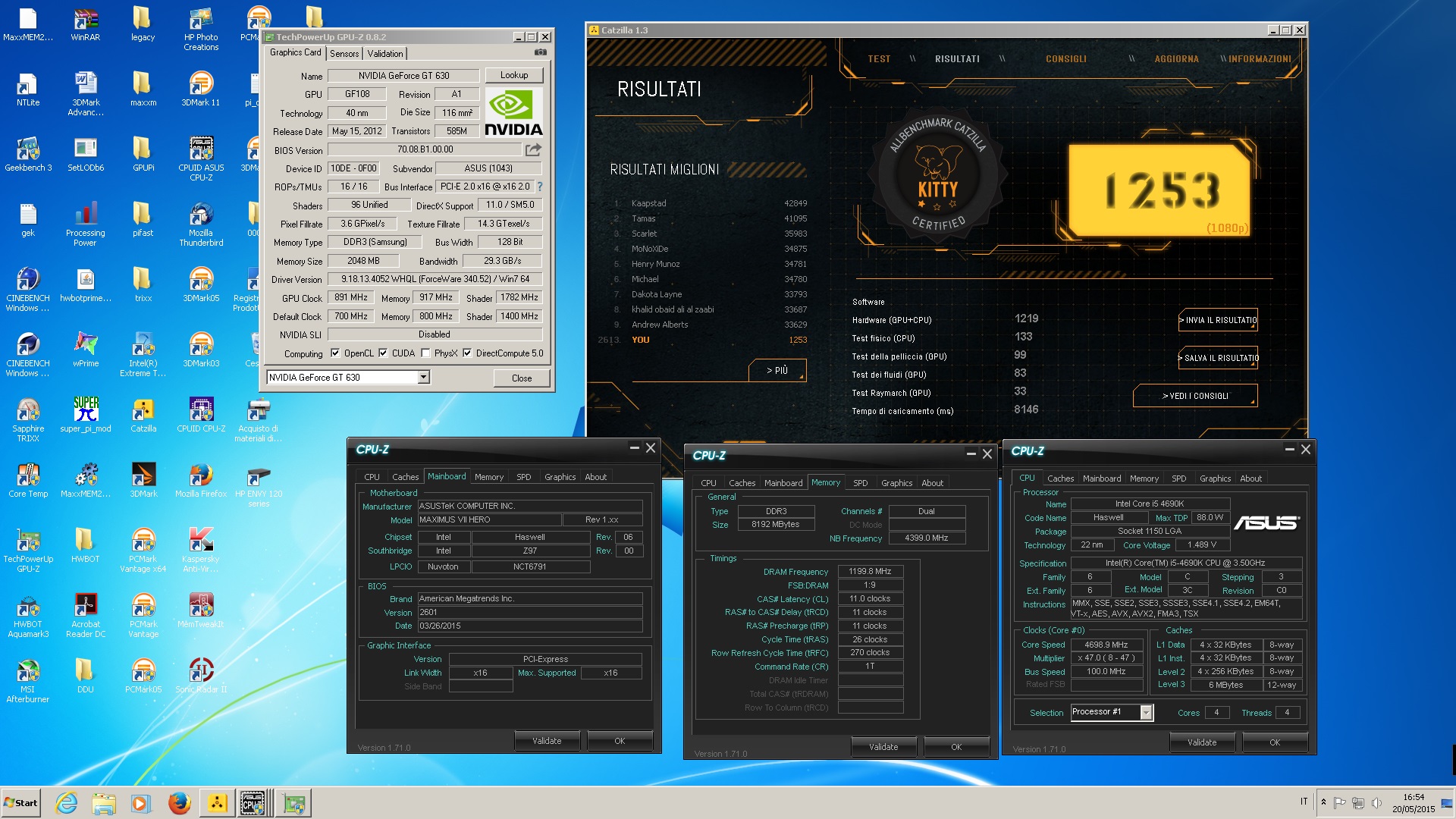The height and width of the screenshot is (819, 1456).
Task: Open the PCMark Vantage x64 desktop shortcut
Action: coord(143,551)
